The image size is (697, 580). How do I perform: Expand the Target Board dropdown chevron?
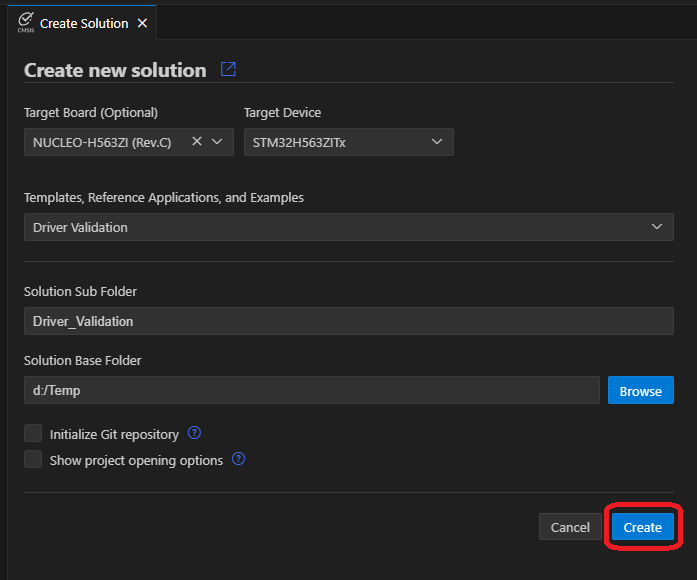click(218, 142)
